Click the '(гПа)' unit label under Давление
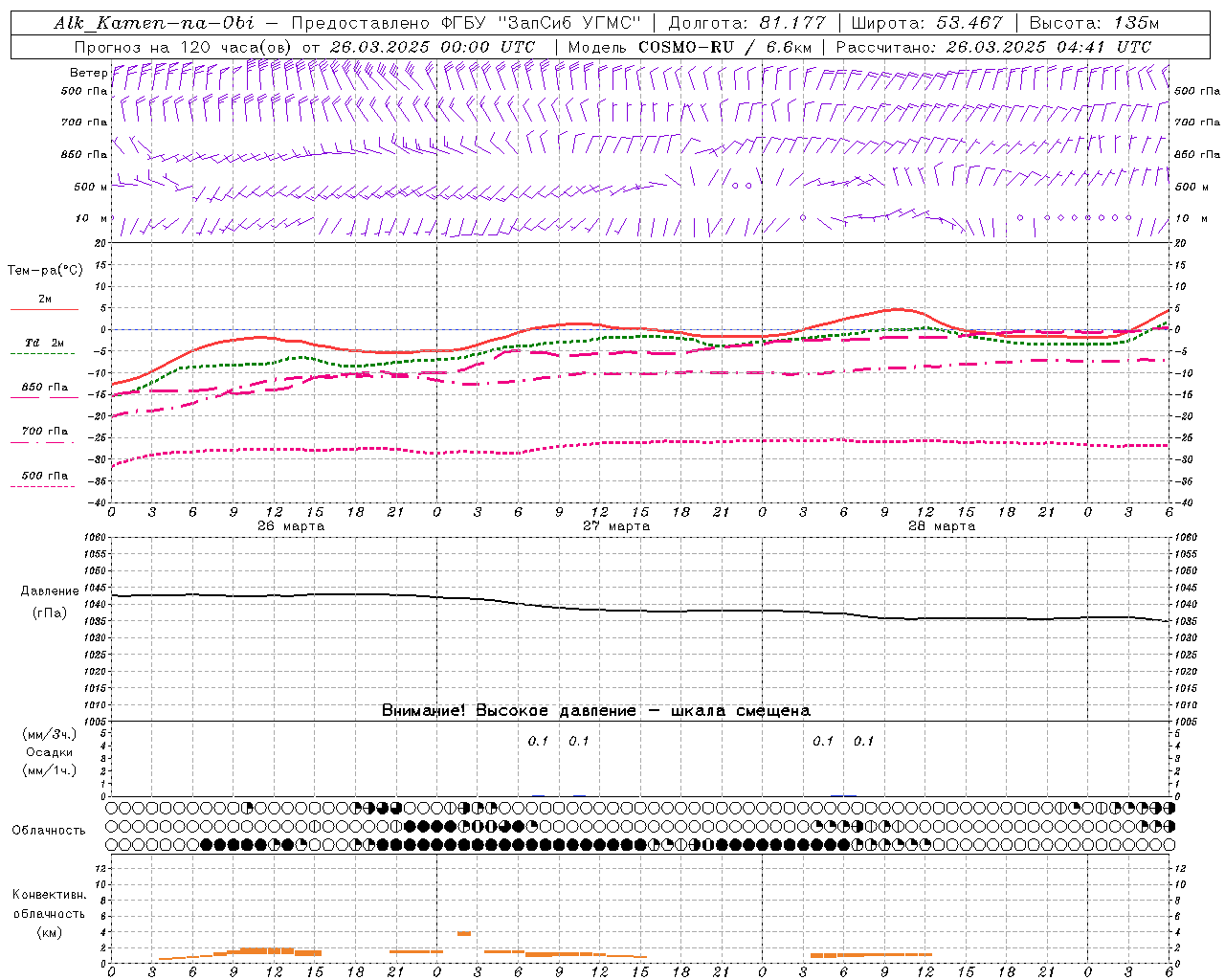 pyautogui.click(x=50, y=613)
